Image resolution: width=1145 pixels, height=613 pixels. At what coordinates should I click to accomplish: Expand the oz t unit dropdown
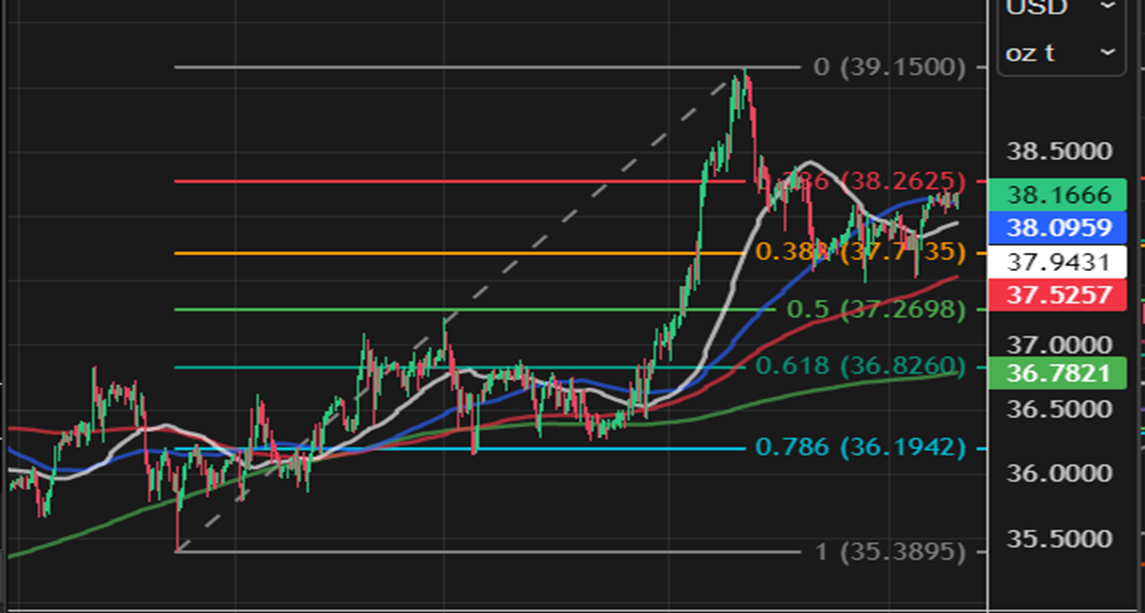coord(1061,53)
